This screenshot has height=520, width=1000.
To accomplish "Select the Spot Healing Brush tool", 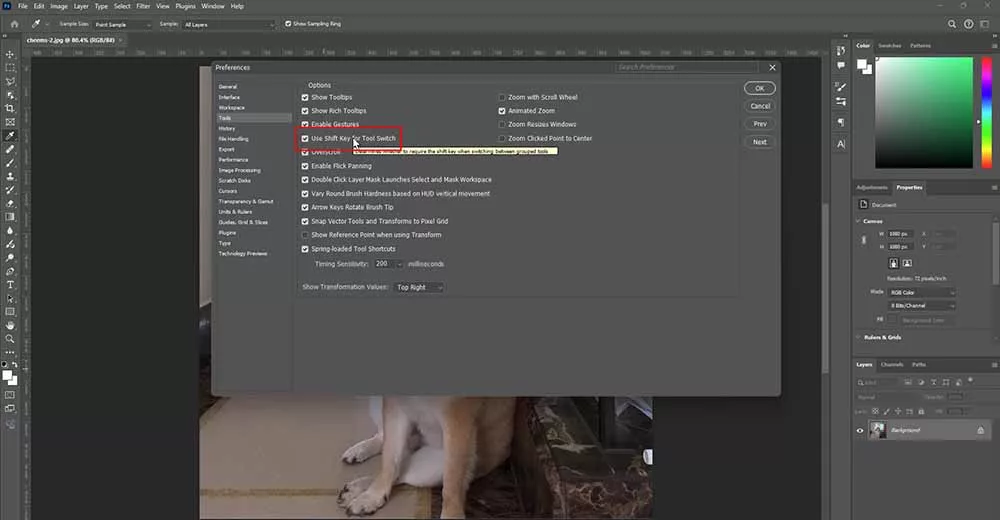I will [10, 149].
